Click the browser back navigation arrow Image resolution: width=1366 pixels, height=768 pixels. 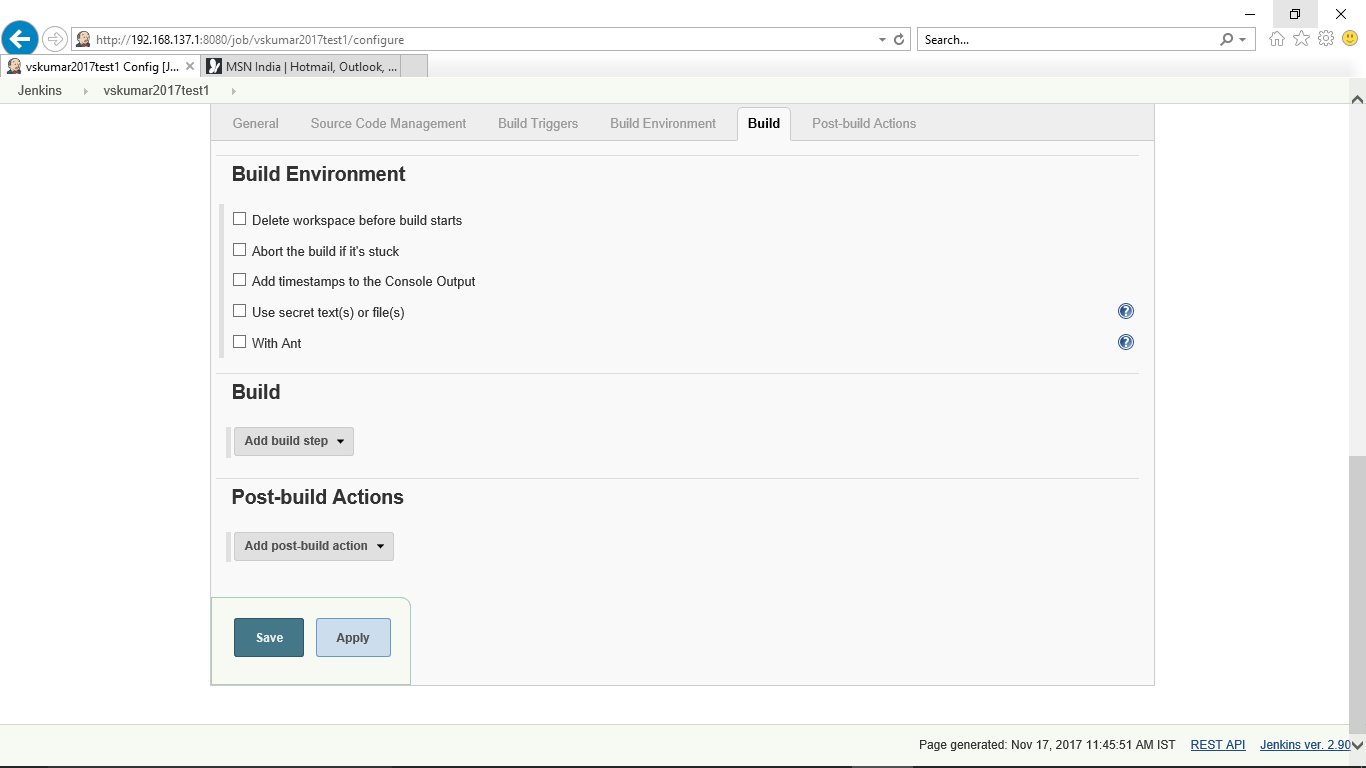[x=19, y=38]
